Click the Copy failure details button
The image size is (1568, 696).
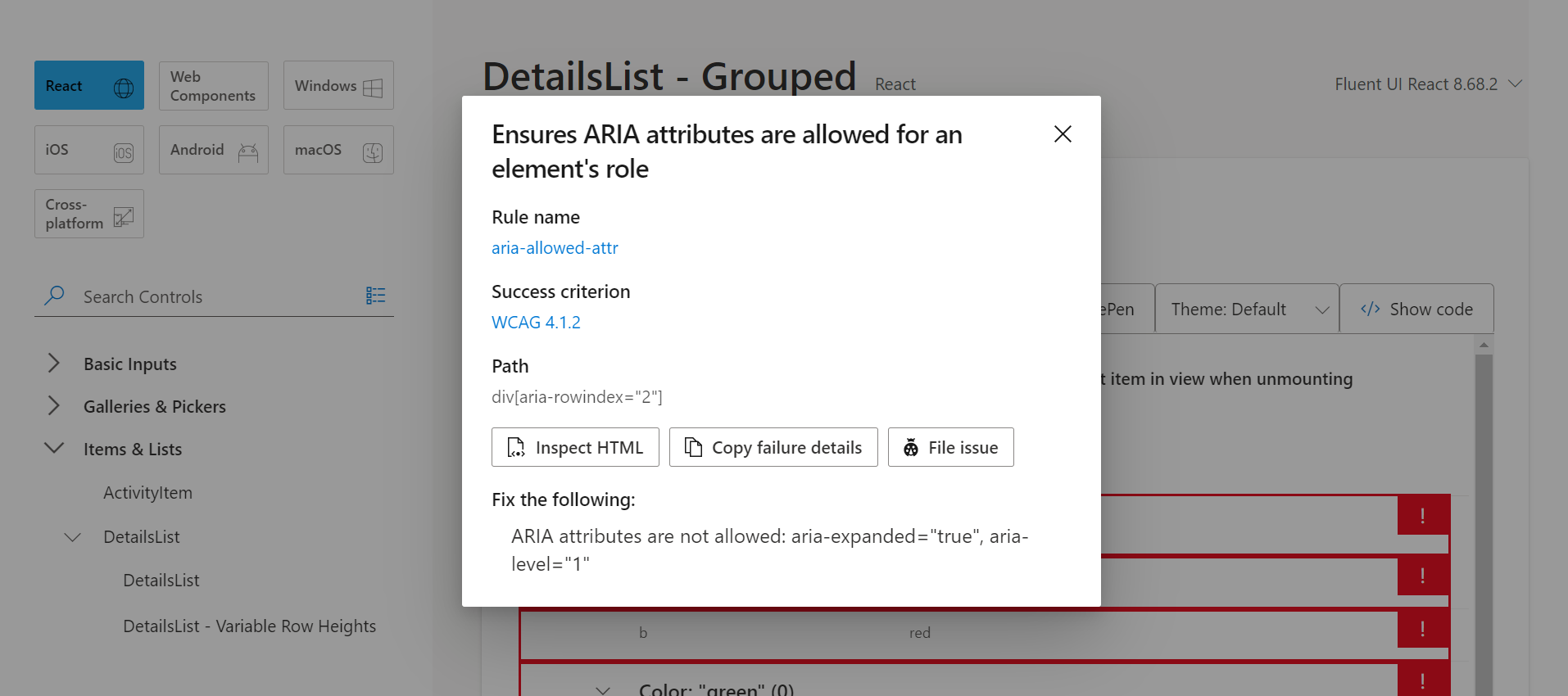coord(773,447)
